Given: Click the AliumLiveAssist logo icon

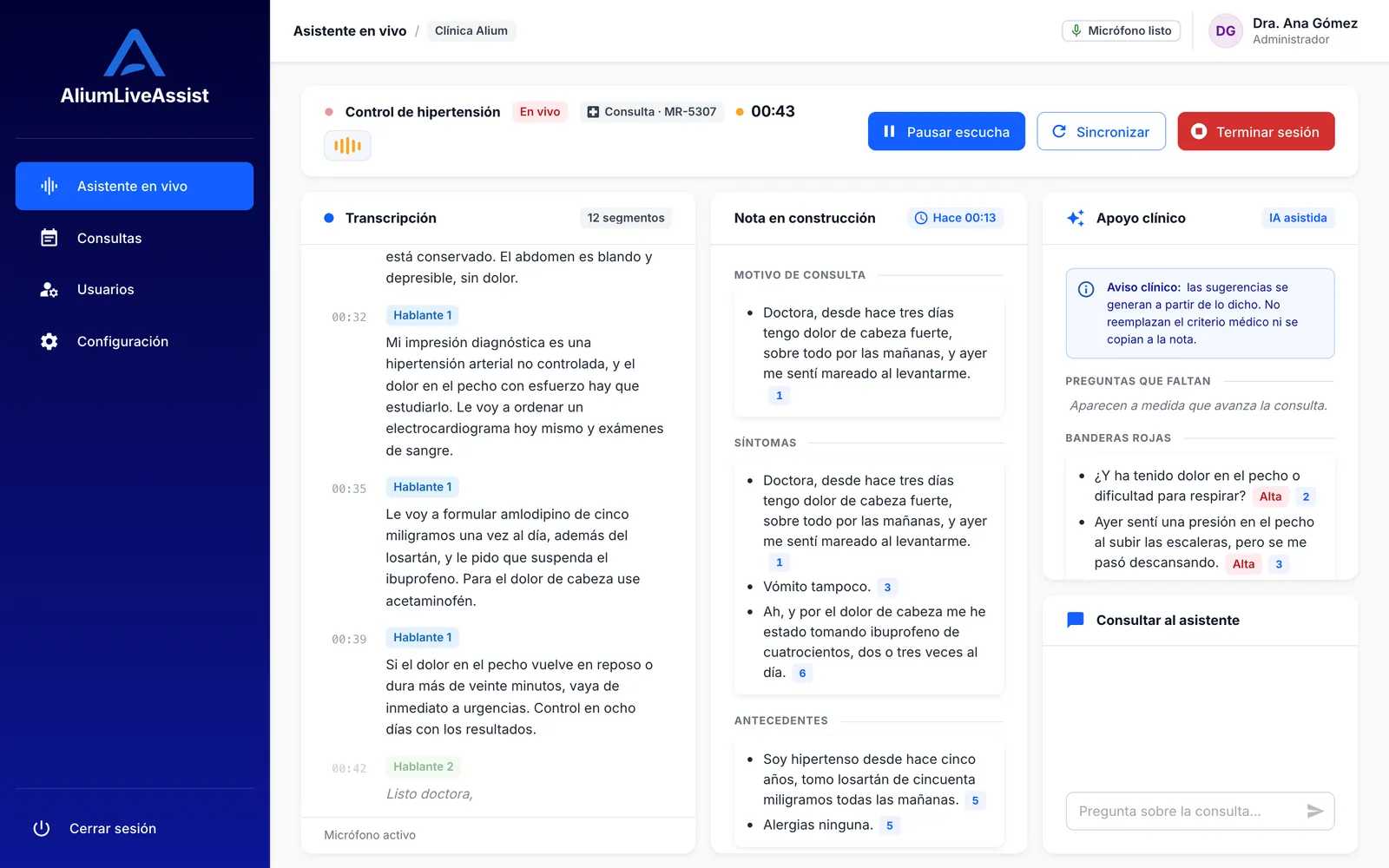Looking at the screenshot, I should tap(135, 53).
